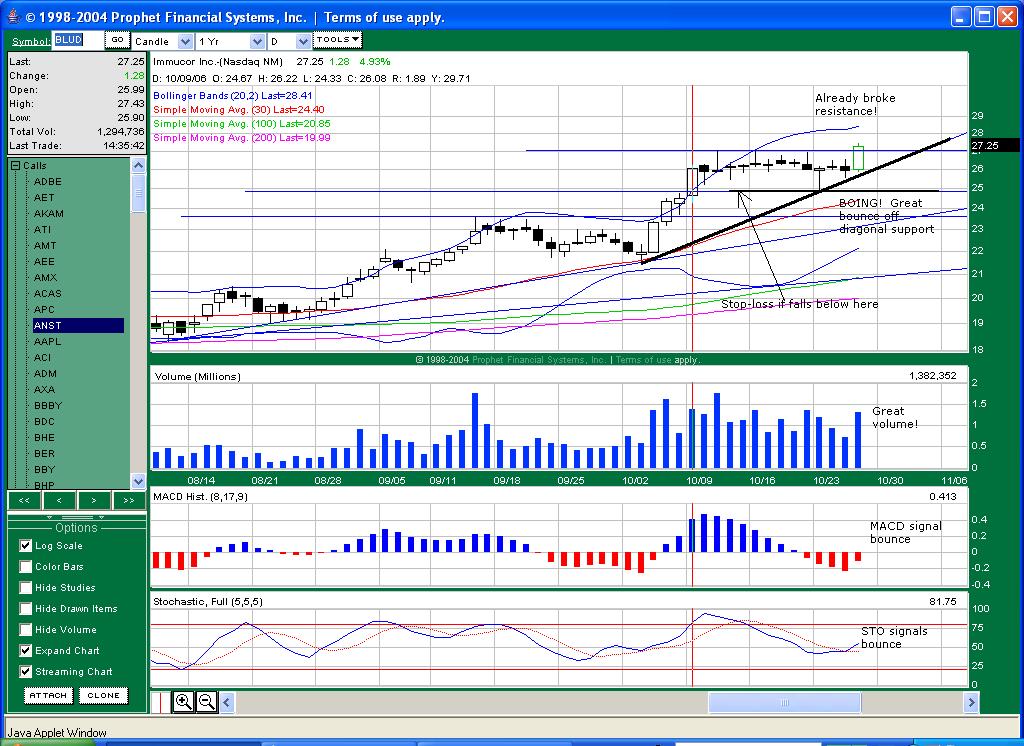The width and height of the screenshot is (1024, 746).
Task: Click the Symbol label link
Action: pyautogui.click(x=31, y=41)
